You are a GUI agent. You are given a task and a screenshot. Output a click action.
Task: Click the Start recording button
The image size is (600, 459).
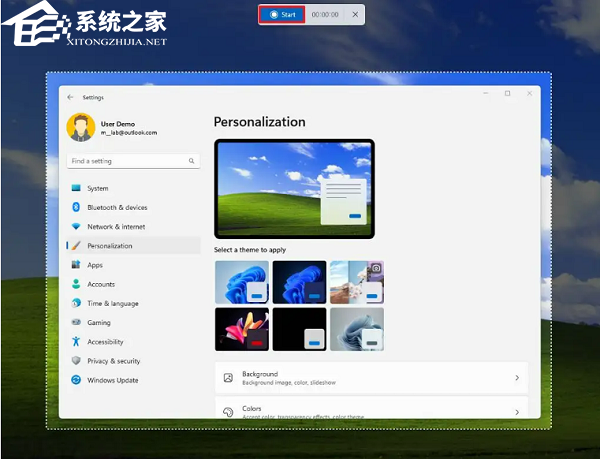[x=281, y=15]
